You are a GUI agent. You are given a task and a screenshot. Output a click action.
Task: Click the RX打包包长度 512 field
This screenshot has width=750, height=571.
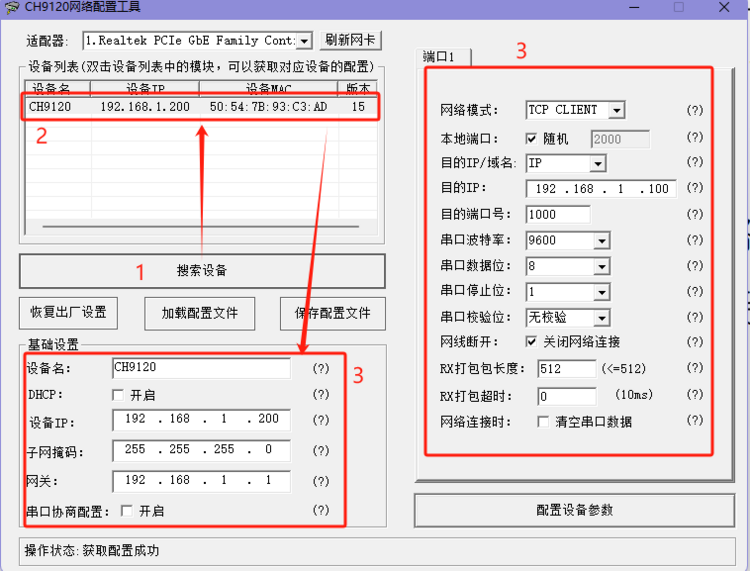click(x=567, y=369)
